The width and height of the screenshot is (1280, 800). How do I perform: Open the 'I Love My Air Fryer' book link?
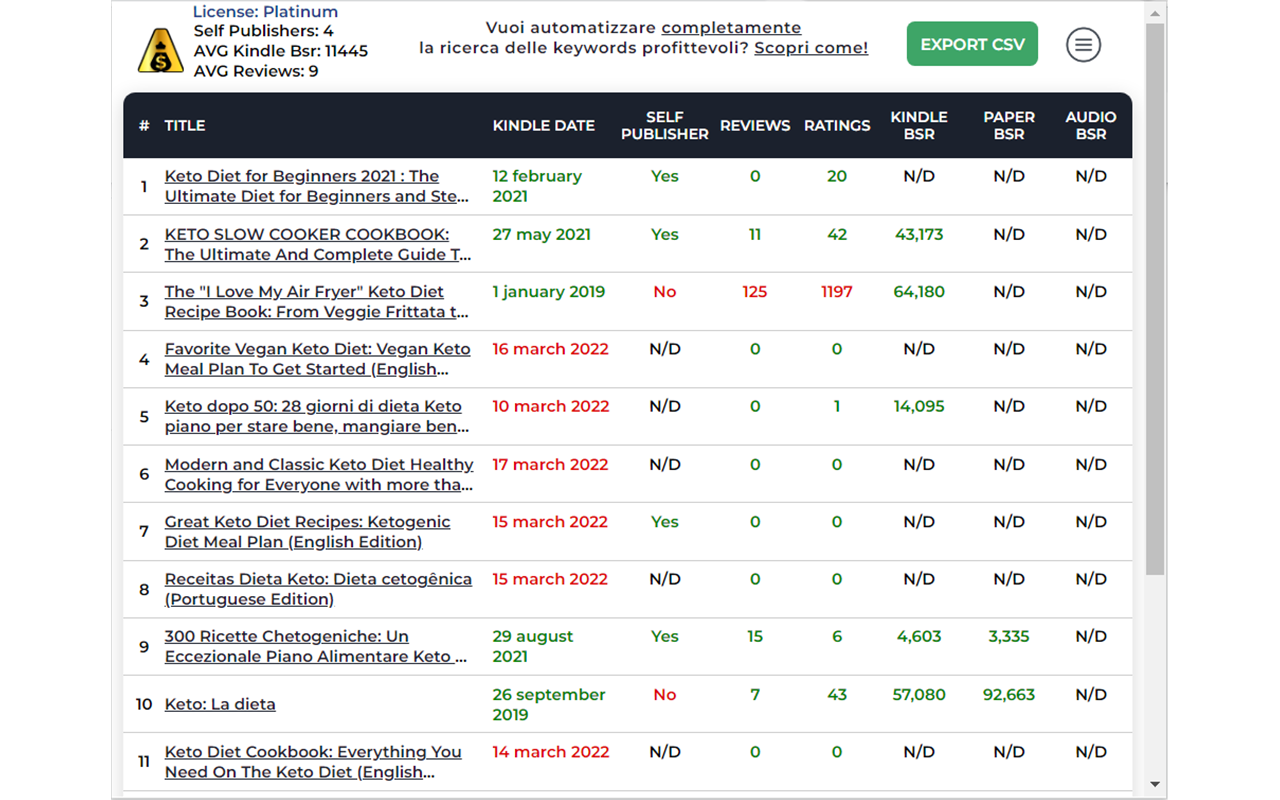(x=317, y=302)
